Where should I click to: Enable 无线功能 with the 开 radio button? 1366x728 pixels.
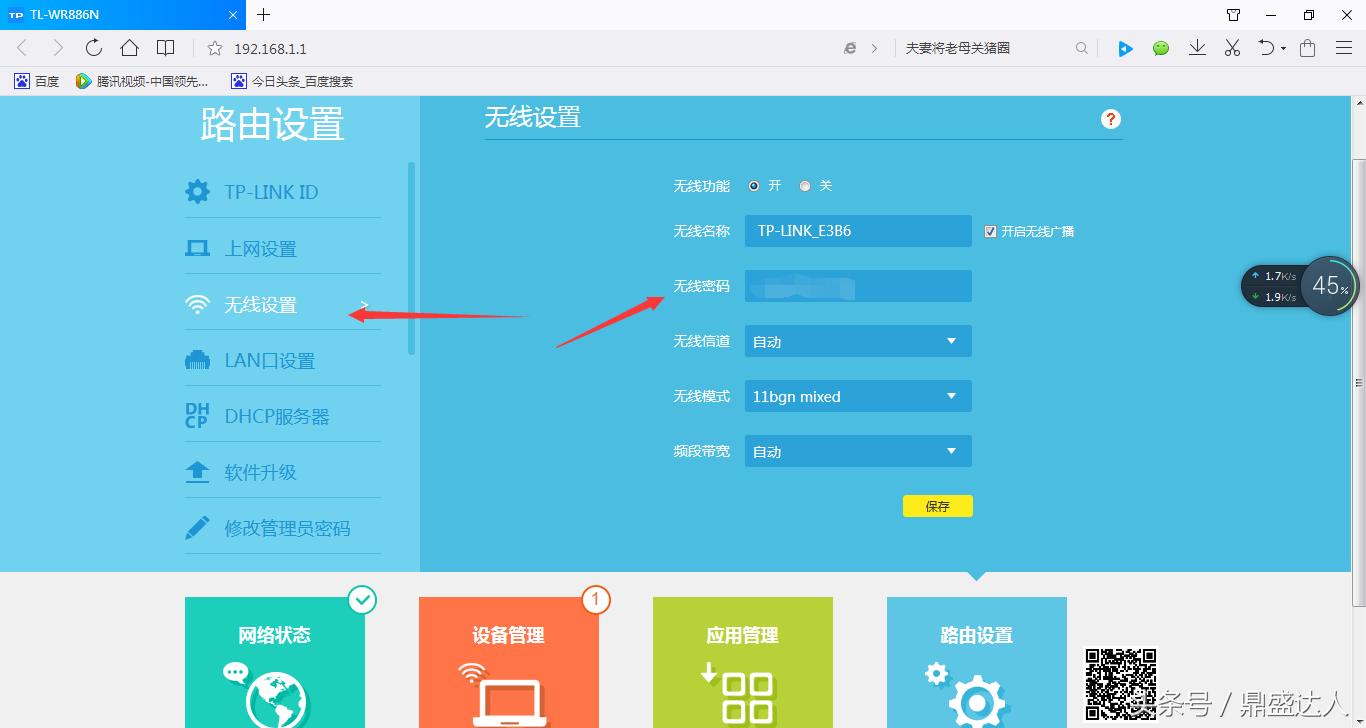click(x=754, y=185)
